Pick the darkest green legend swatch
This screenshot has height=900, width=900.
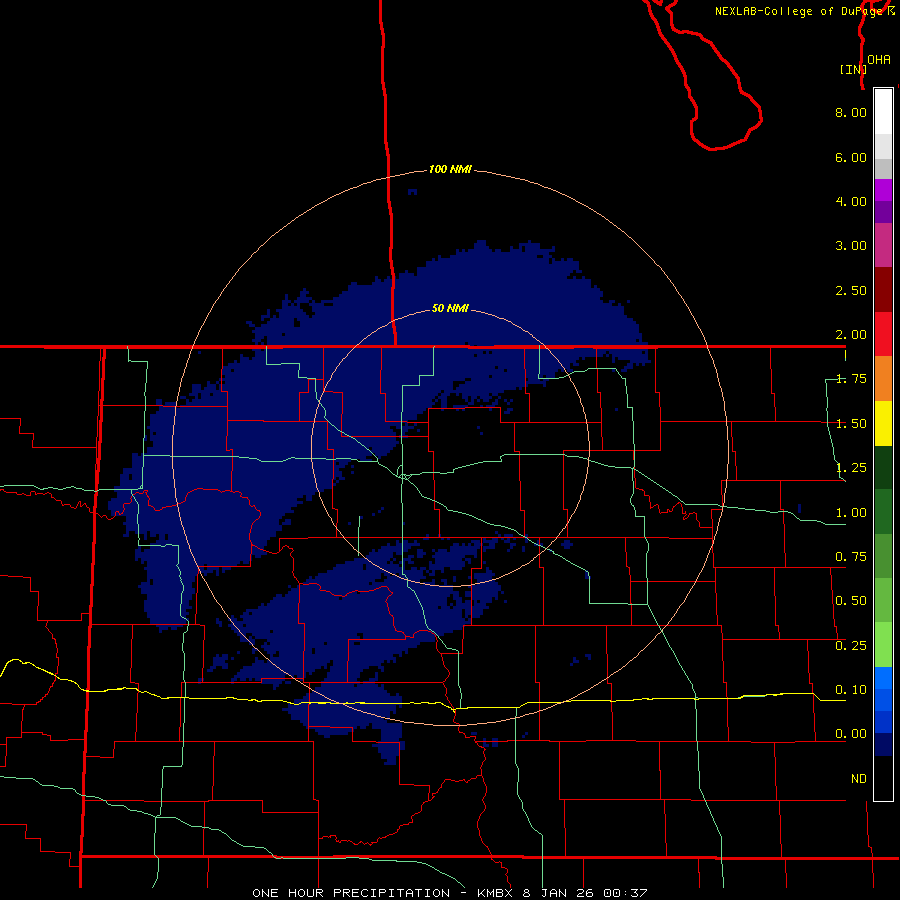[x=883, y=467]
